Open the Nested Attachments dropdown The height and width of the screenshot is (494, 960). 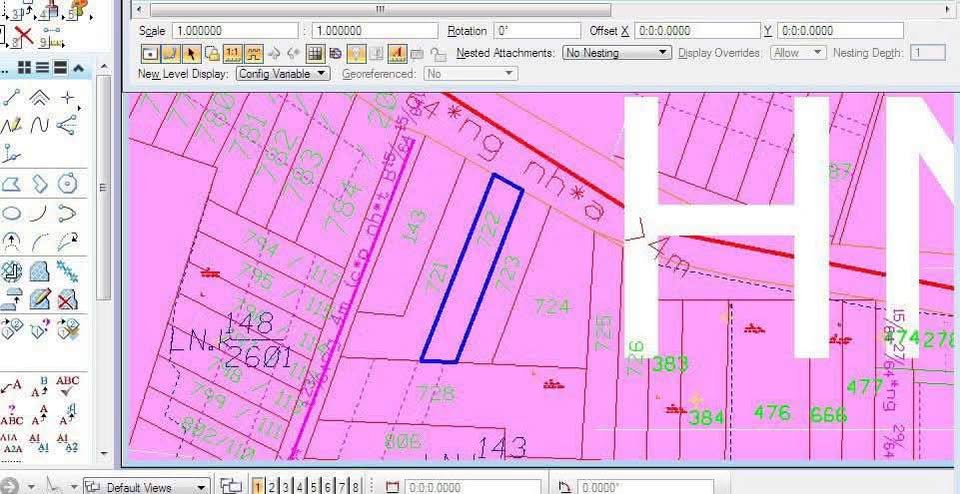click(x=616, y=52)
